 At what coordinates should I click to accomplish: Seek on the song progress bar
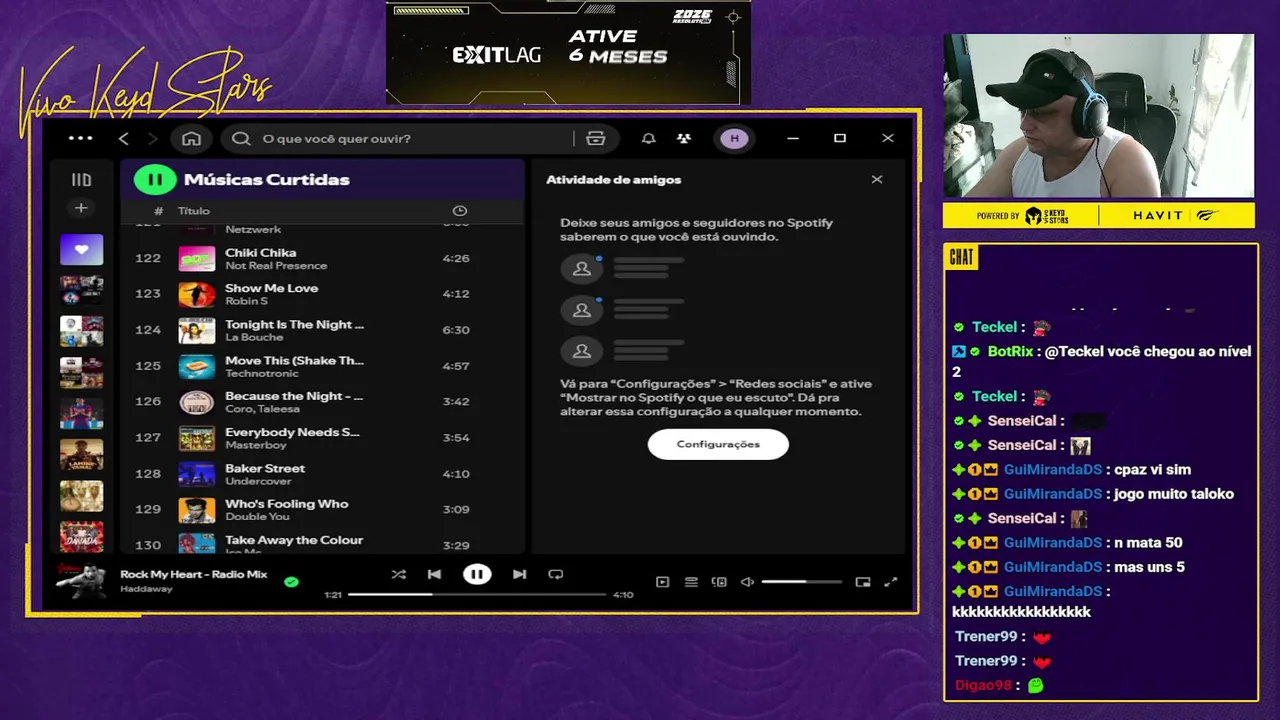click(477, 594)
